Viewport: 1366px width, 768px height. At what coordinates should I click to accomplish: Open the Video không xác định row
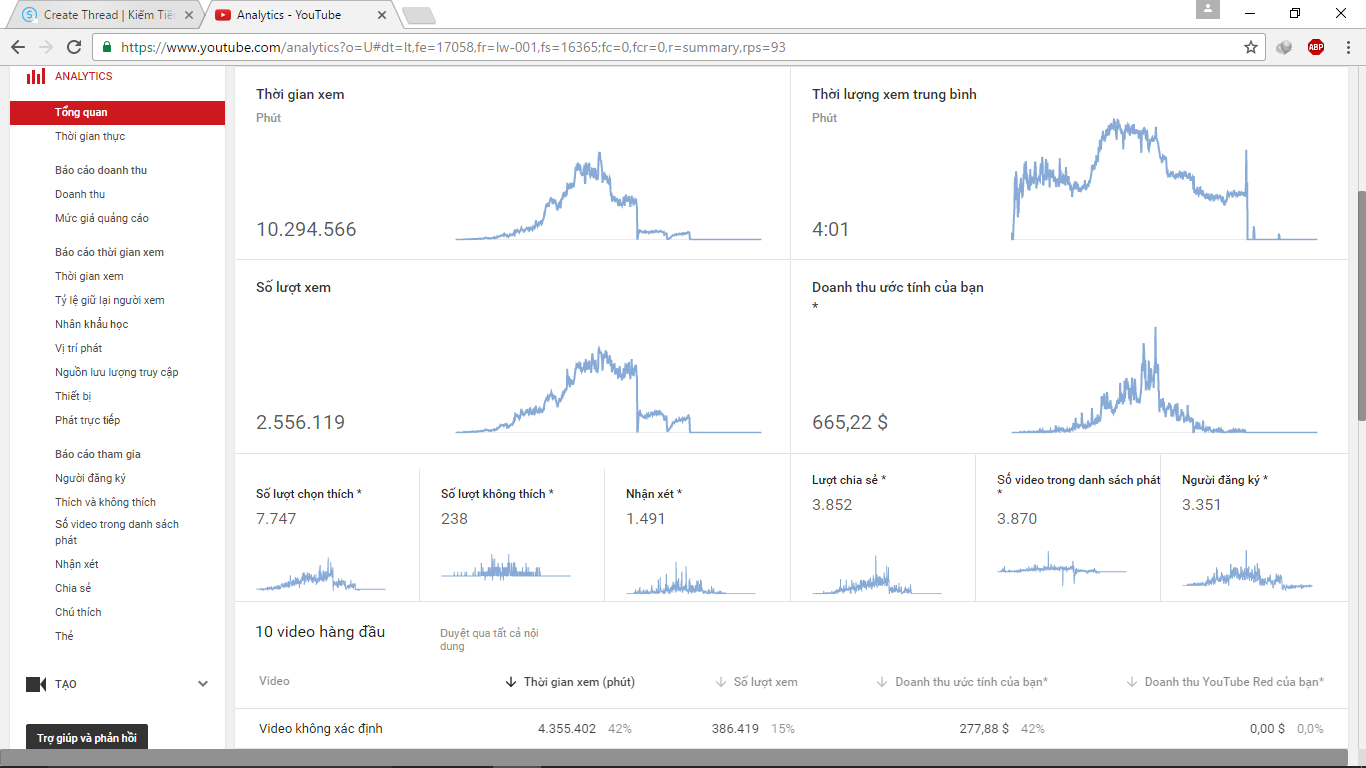click(x=790, y=729)
